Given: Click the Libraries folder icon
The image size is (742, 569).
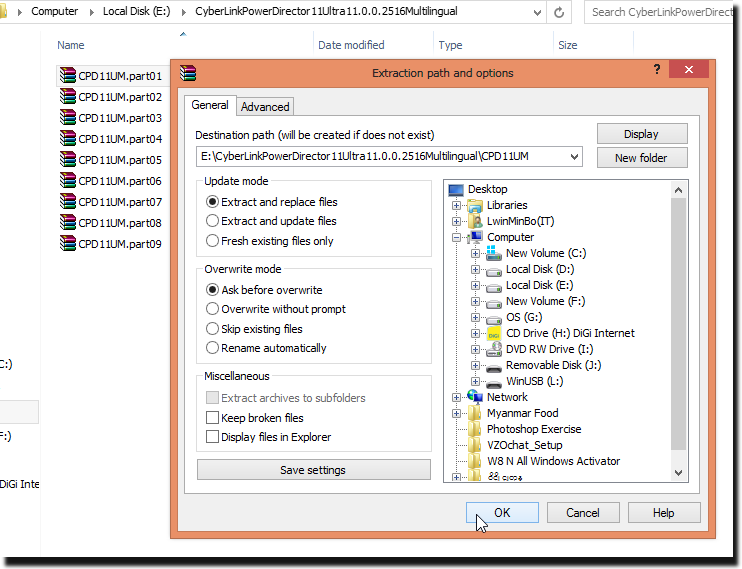Looking at the screenshot, I should 475,205.
